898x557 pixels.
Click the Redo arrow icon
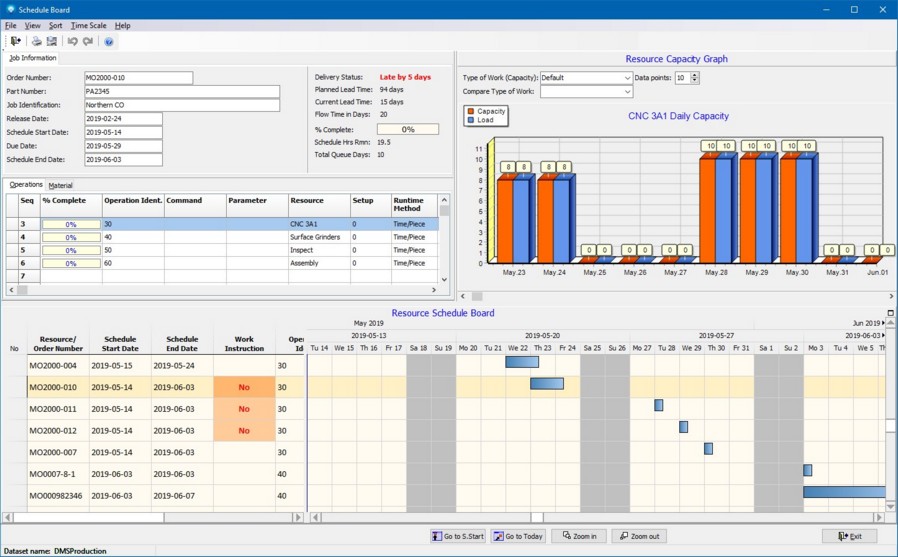pos(88,41)
